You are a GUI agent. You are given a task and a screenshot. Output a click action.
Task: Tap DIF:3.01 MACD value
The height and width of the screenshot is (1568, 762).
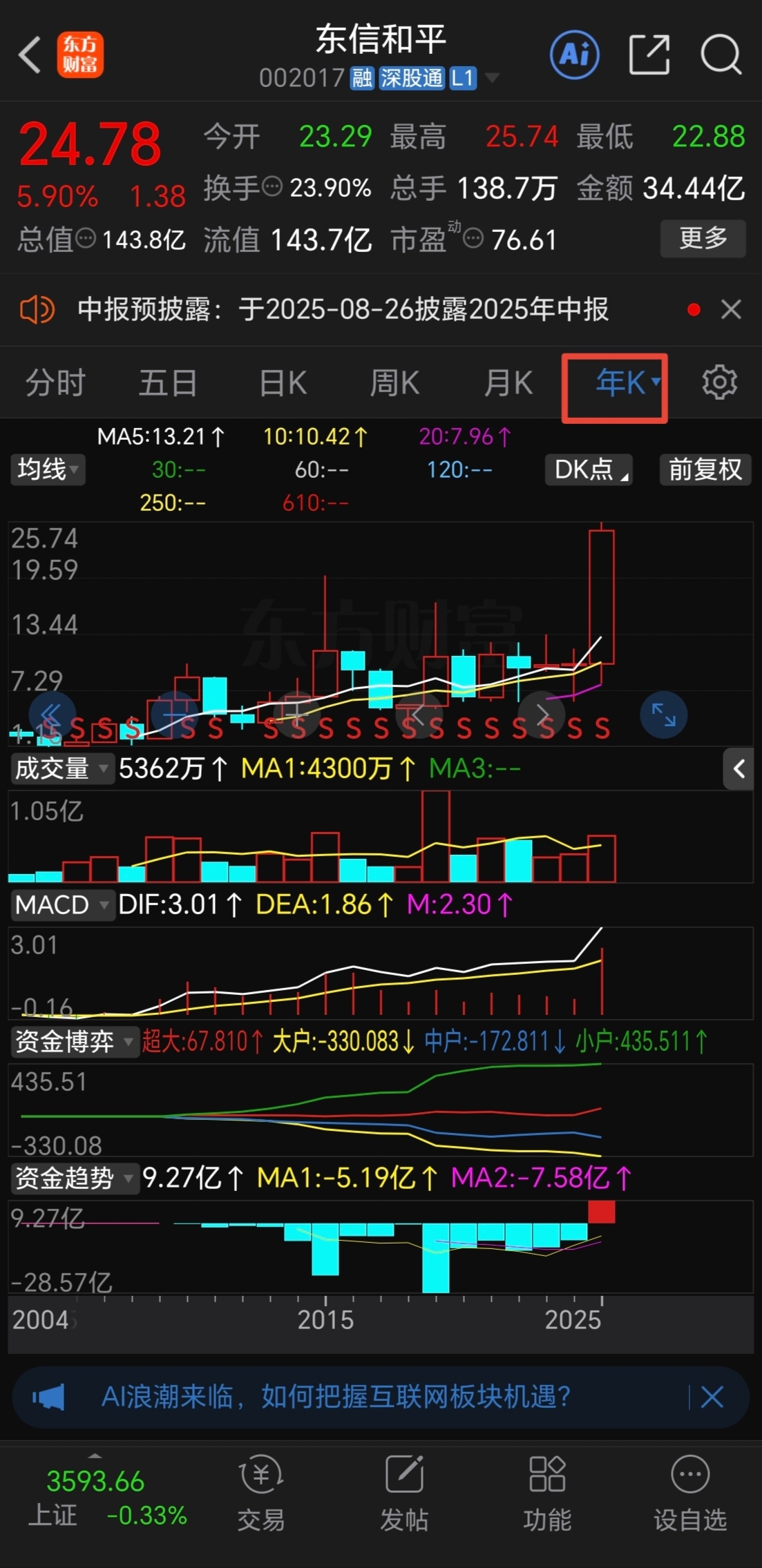[180, 904]
